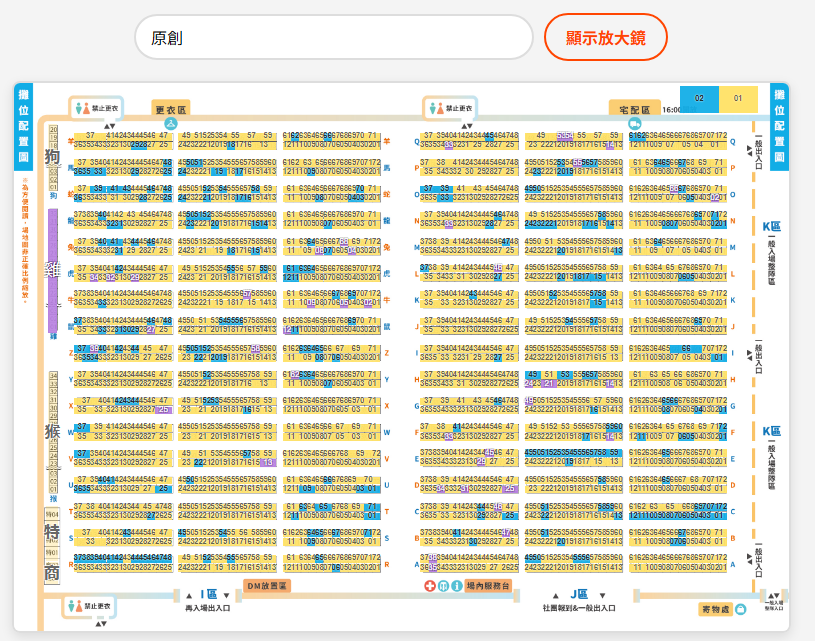Click the I區 zone label
Screen dimensions: 815x641
click(208, 594)
